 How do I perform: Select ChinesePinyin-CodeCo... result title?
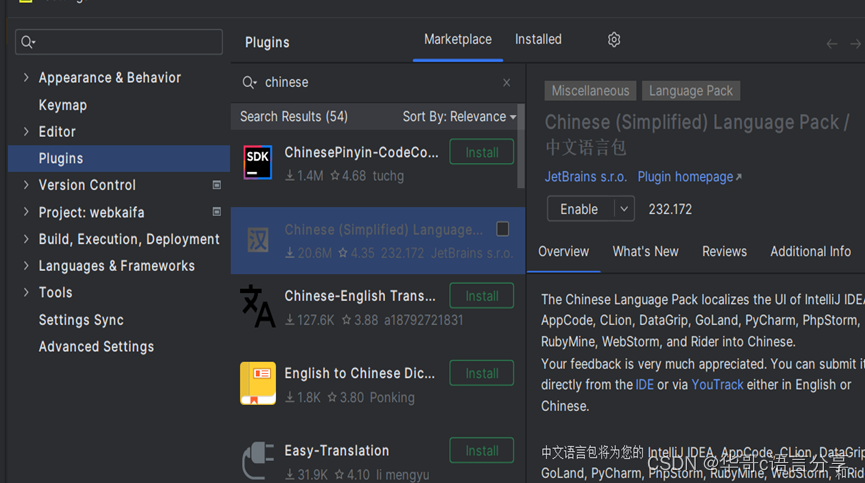coord(361,153)
